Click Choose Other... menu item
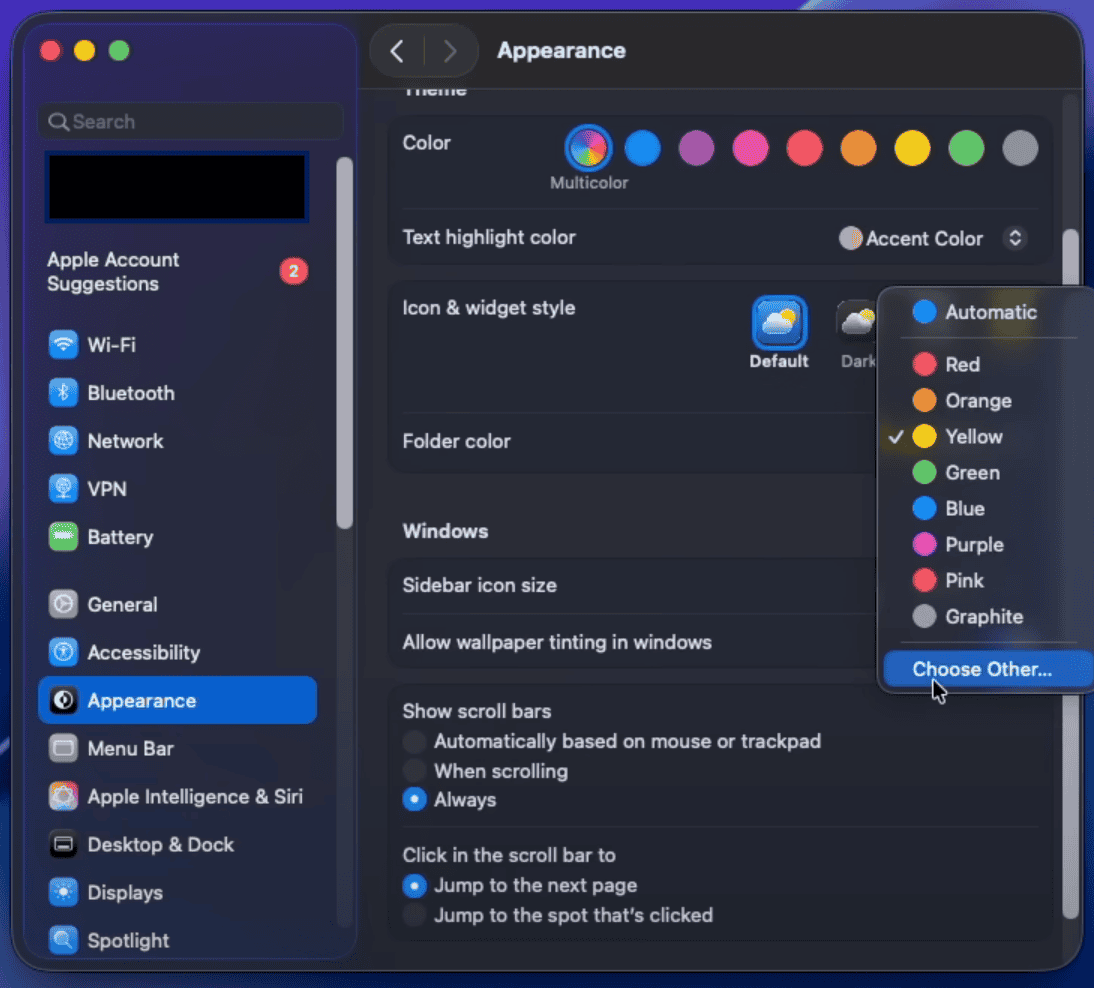This screenshot has width=1094, height=988. (x=987, y=669)
